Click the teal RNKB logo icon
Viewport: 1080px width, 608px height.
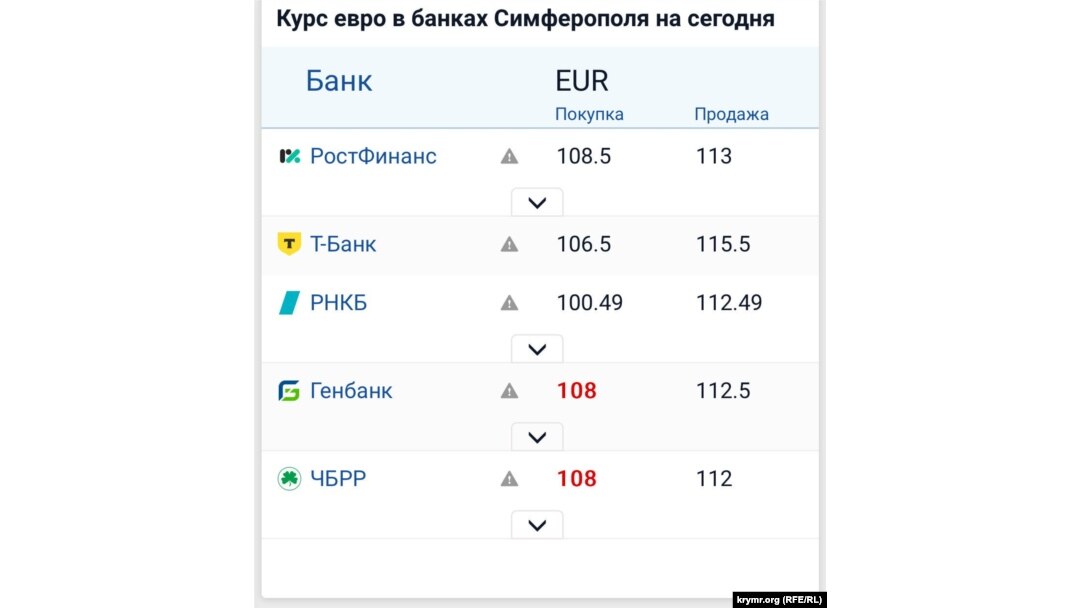tap(289, 303)
